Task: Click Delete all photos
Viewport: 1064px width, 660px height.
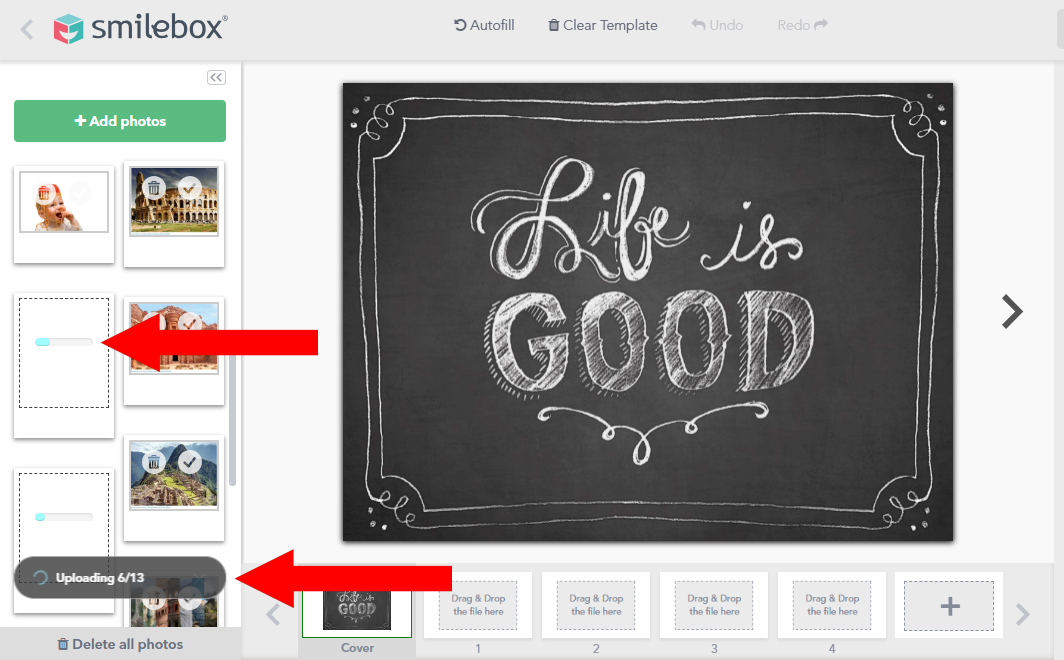Action: [119, 644]
